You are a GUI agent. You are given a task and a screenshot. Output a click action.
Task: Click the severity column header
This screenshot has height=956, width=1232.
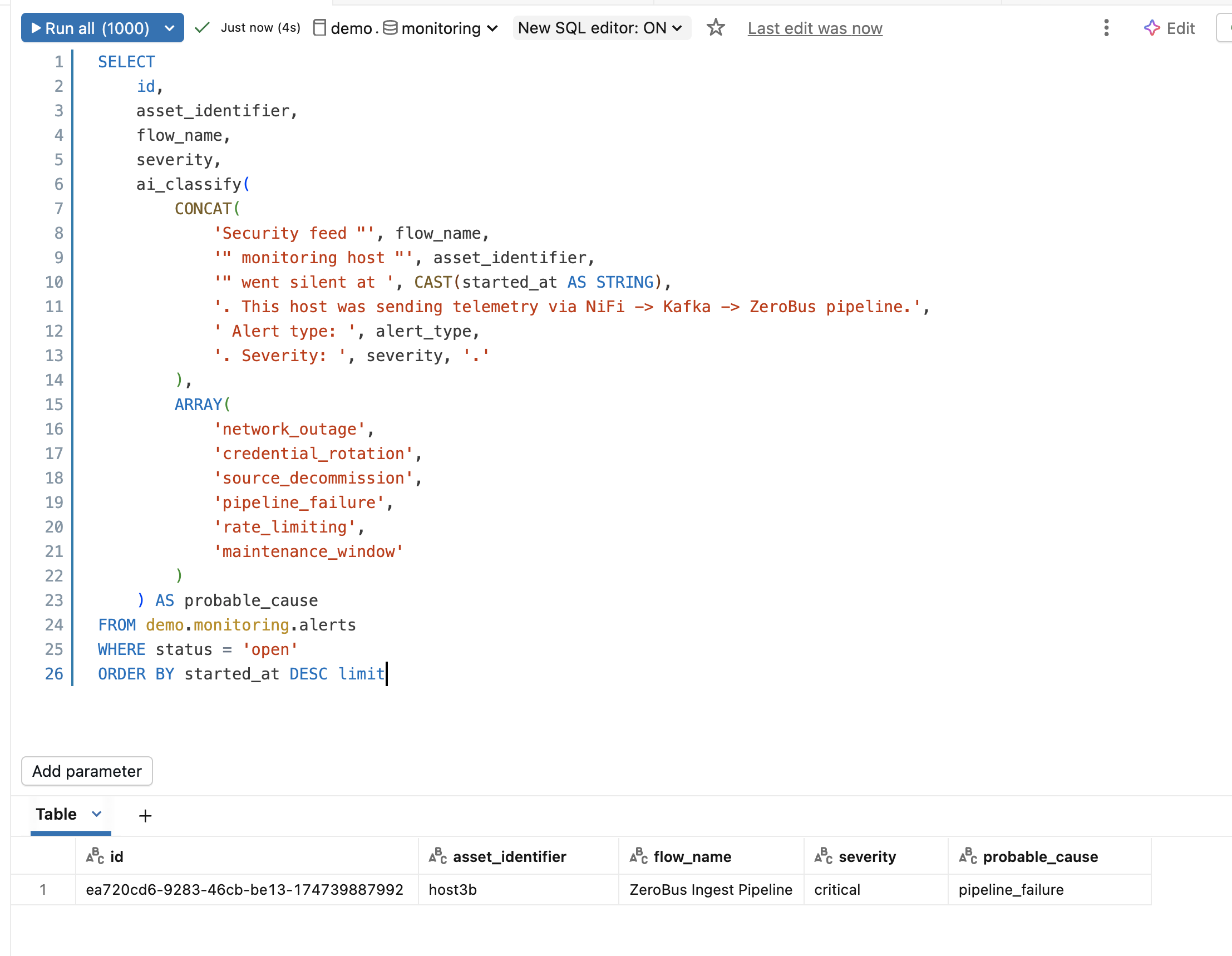click(x=876, y=857)
